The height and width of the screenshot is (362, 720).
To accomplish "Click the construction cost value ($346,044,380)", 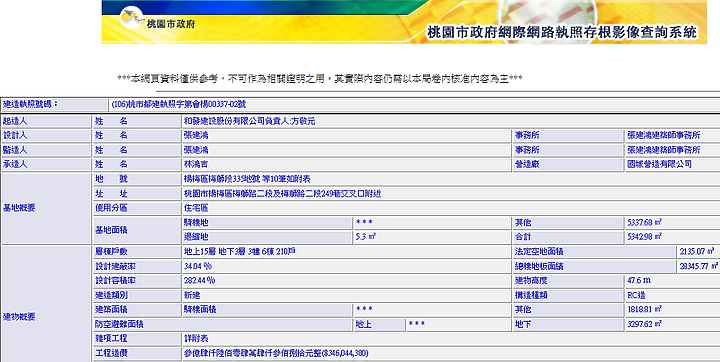I will pos(276,353).
